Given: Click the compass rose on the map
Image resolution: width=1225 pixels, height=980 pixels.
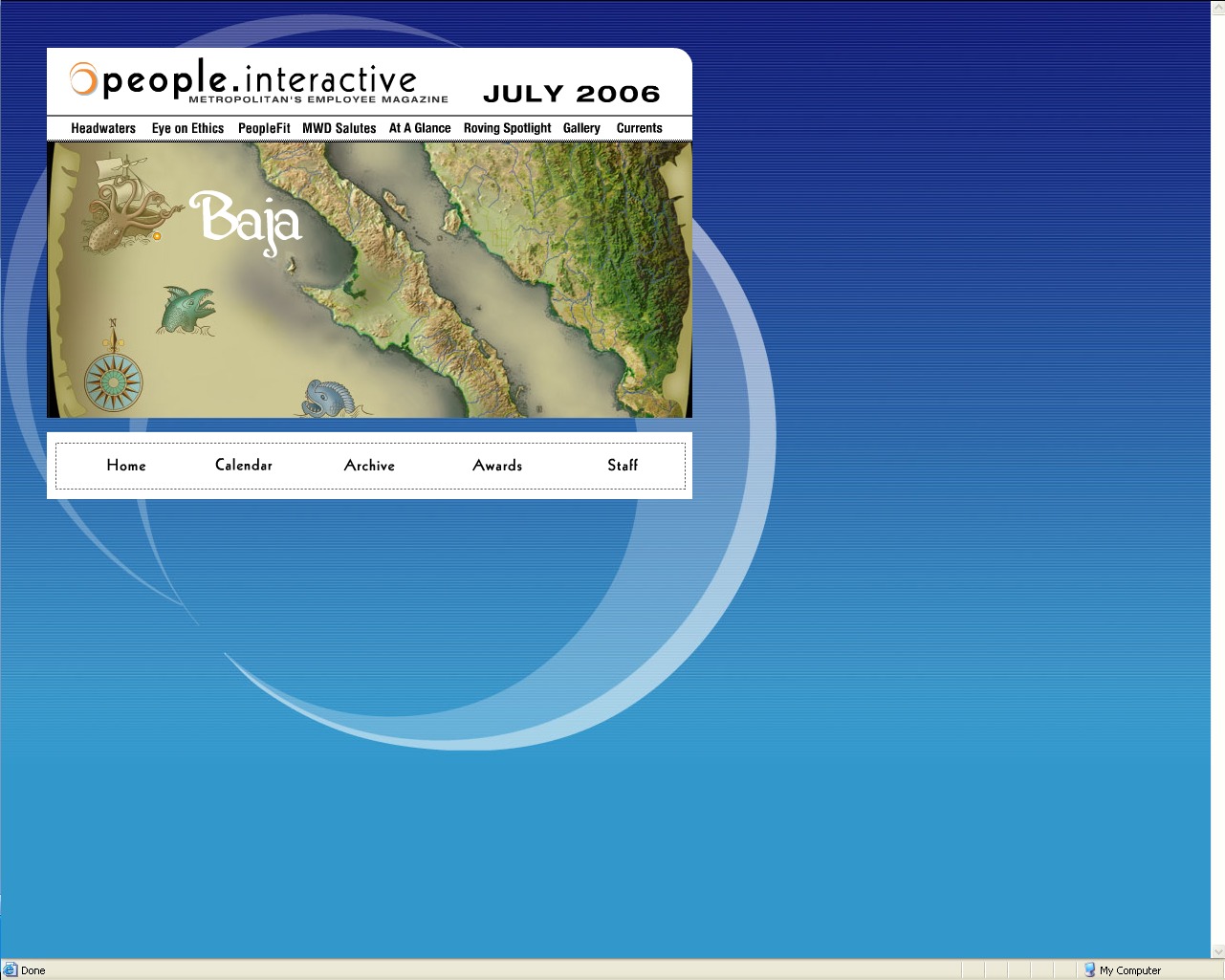Looking at the screenshot, I should pyautogui.click(x=114, y=380).
